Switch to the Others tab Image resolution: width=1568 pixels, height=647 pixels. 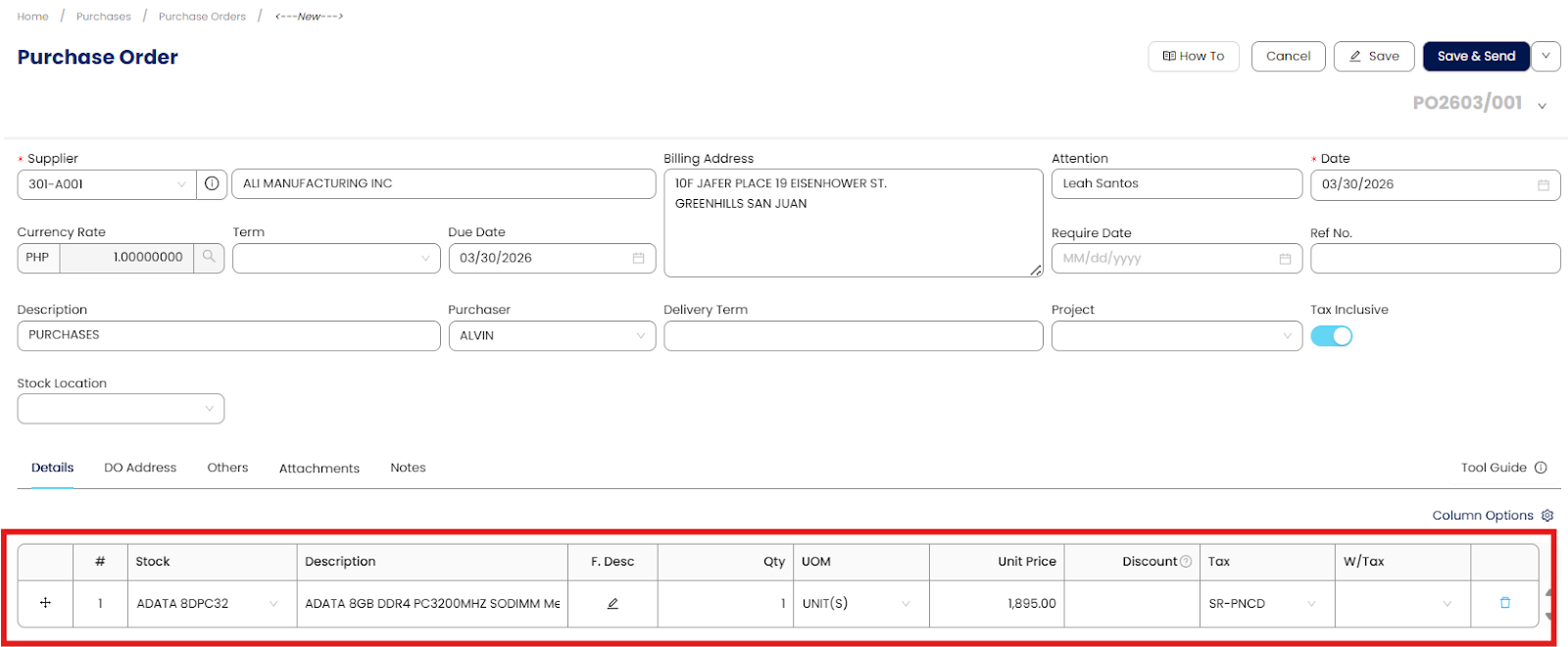pyautogui.click(x=227, y=468)
